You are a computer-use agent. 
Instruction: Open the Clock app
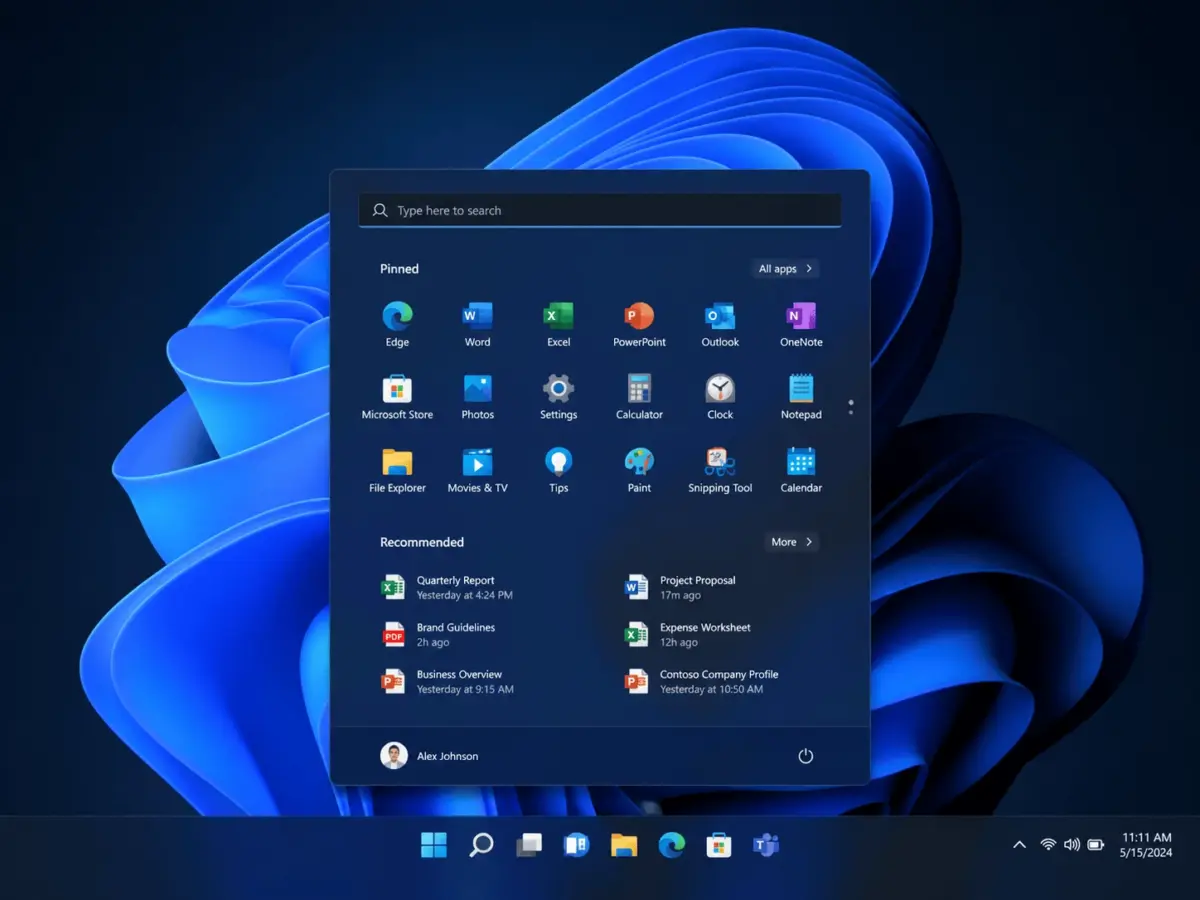(720, 398)
